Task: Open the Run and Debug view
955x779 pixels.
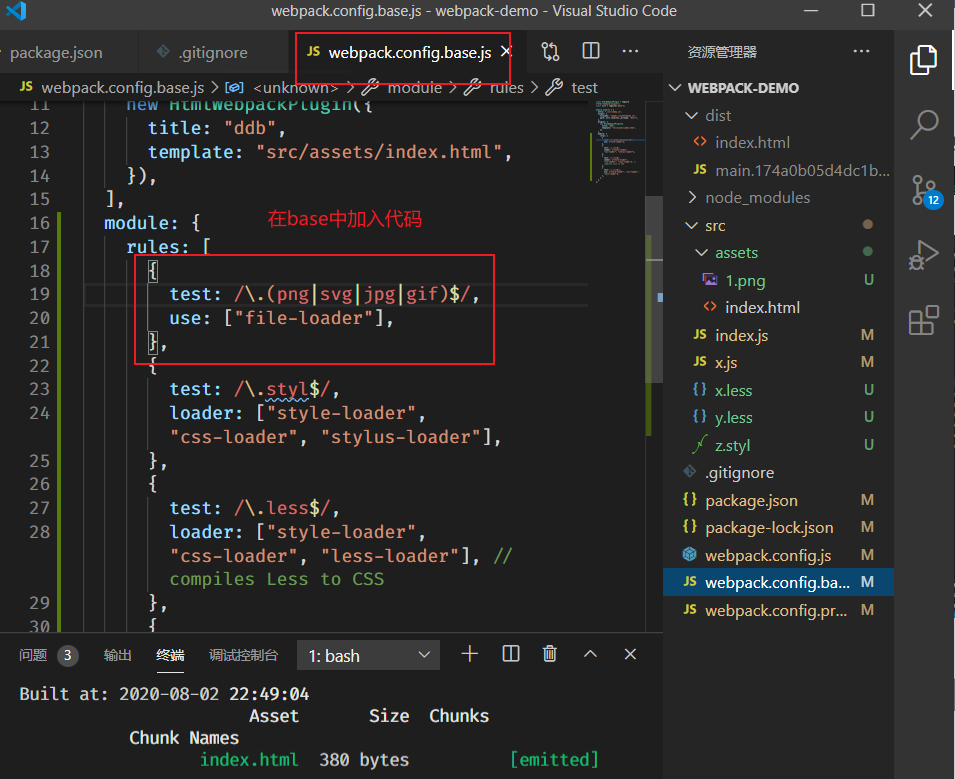Action: [923, 255]
